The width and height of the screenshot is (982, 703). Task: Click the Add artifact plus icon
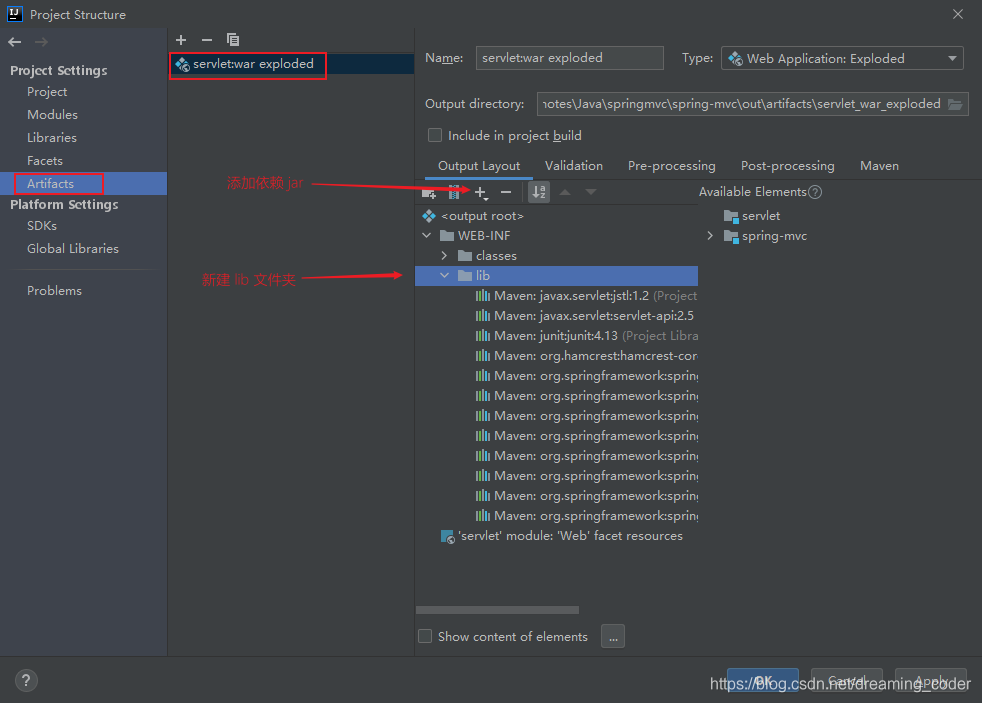click(181, 40)
